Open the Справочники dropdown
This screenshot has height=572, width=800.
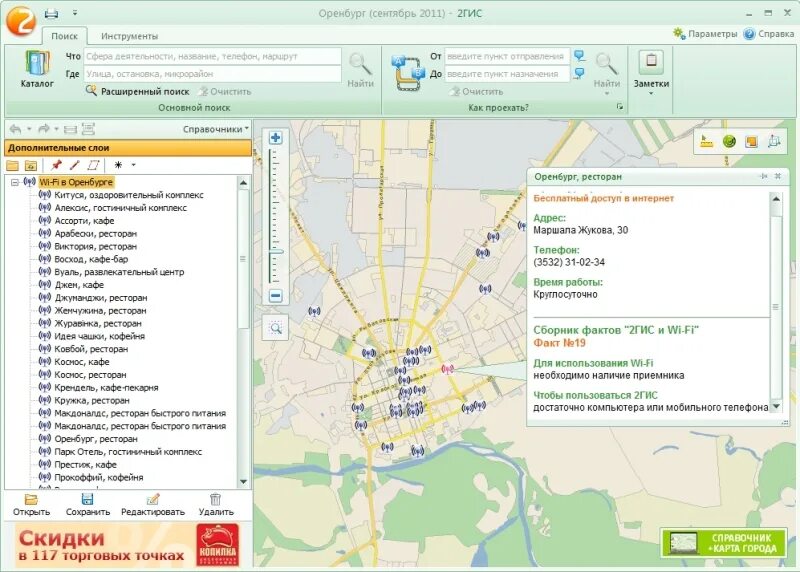tap(216, 129)
